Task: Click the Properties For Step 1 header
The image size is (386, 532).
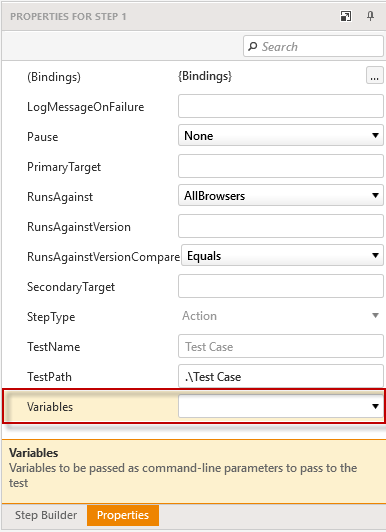Action: click(x=68, y=16)
